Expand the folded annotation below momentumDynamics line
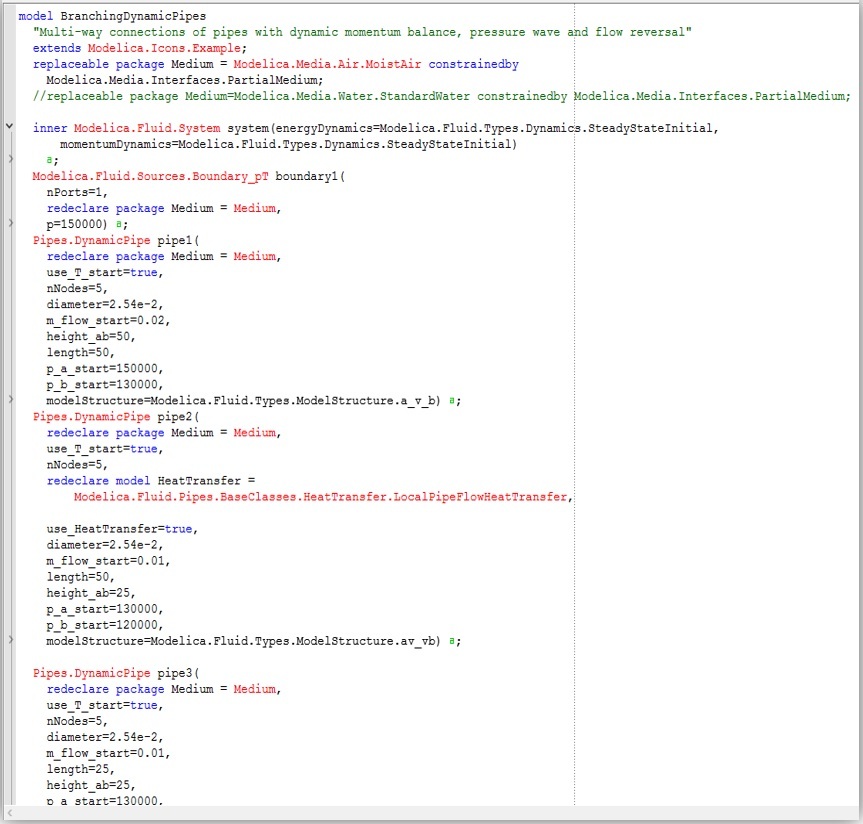The height and width of the screenshot is (824, 863). point(10,159)
